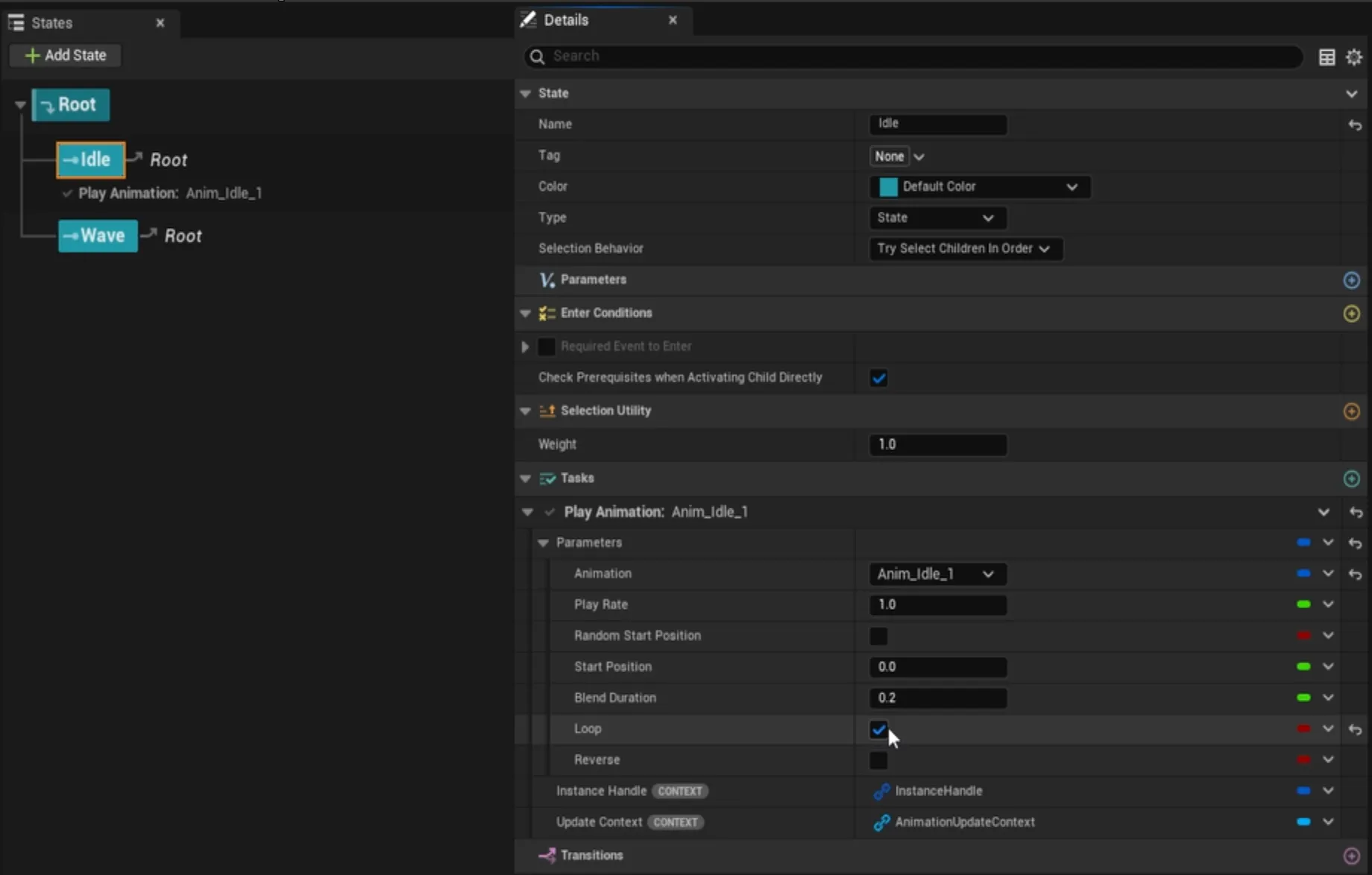1372x875 pixels.
Task: Expand Required Event to Enter row
Action: 525,347
